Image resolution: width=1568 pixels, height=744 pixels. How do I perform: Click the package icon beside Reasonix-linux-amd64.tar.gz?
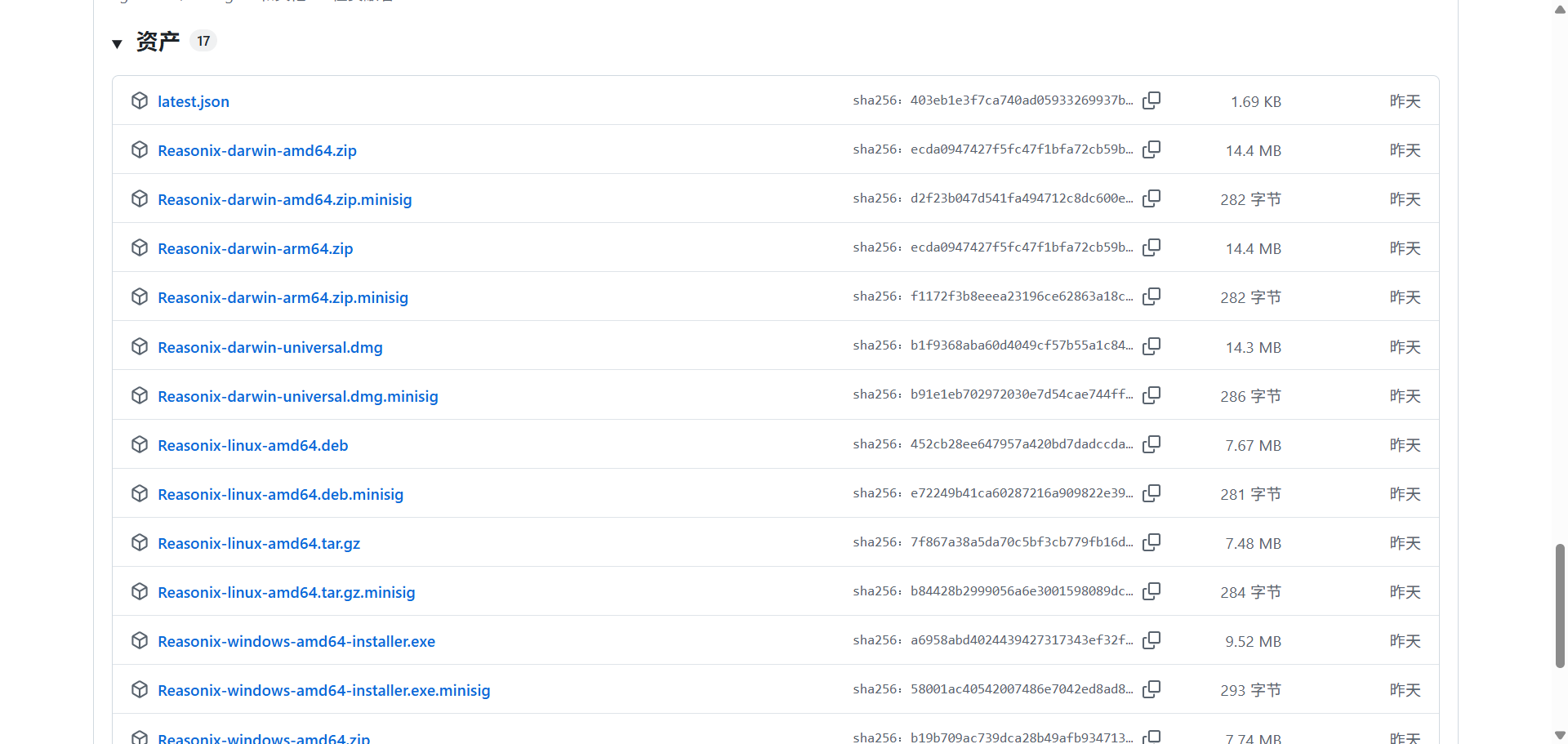pos(140,542)
